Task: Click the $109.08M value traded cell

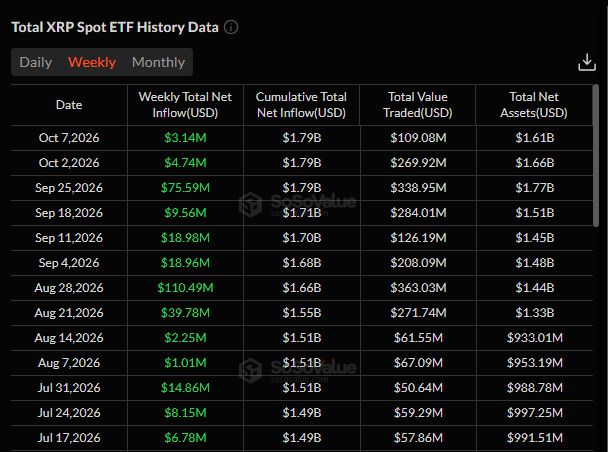Action: point(418,138)
